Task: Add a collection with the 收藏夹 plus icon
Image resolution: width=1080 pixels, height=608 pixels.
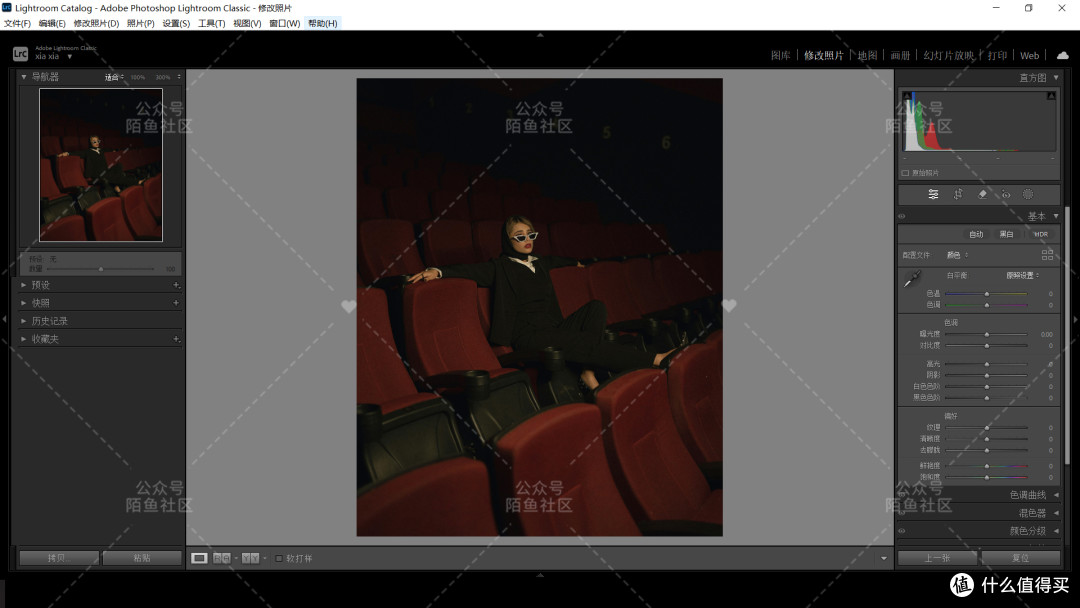Action: coord(176,339)
